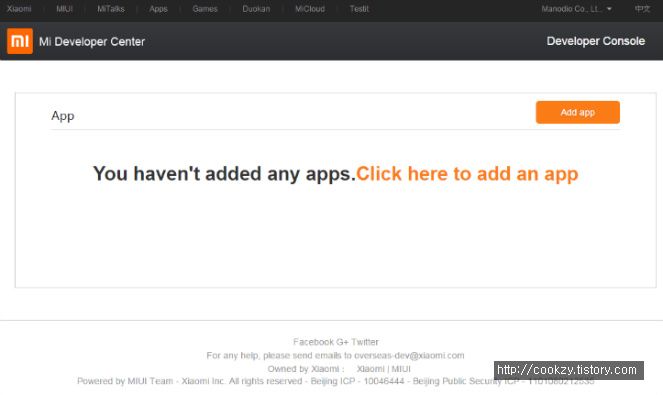Select Games in the top navigation
This screenshot has height=395, width=663.
(205, 8)
